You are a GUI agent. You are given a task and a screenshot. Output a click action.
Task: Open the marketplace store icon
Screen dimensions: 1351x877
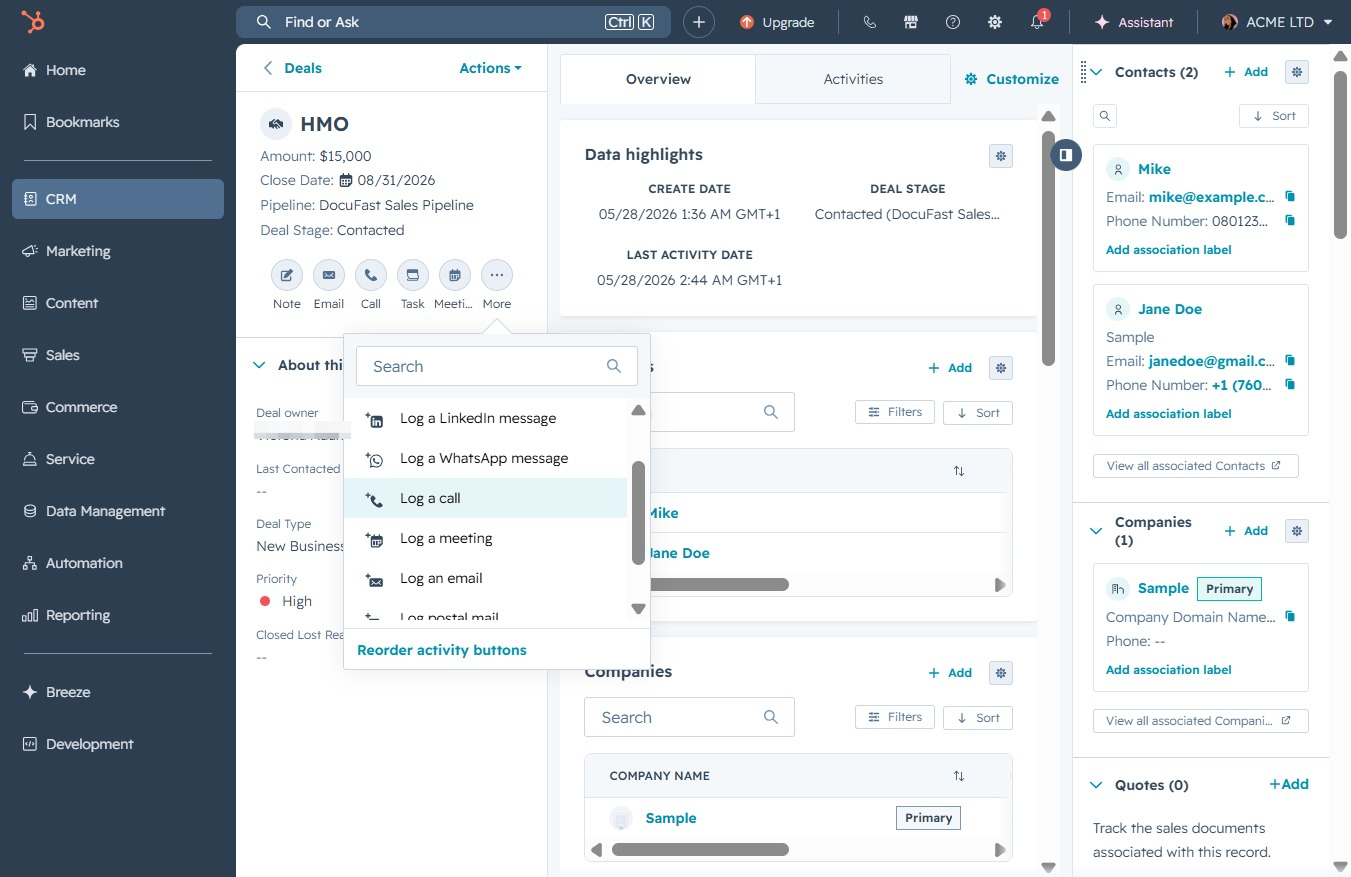click(911, 22)
